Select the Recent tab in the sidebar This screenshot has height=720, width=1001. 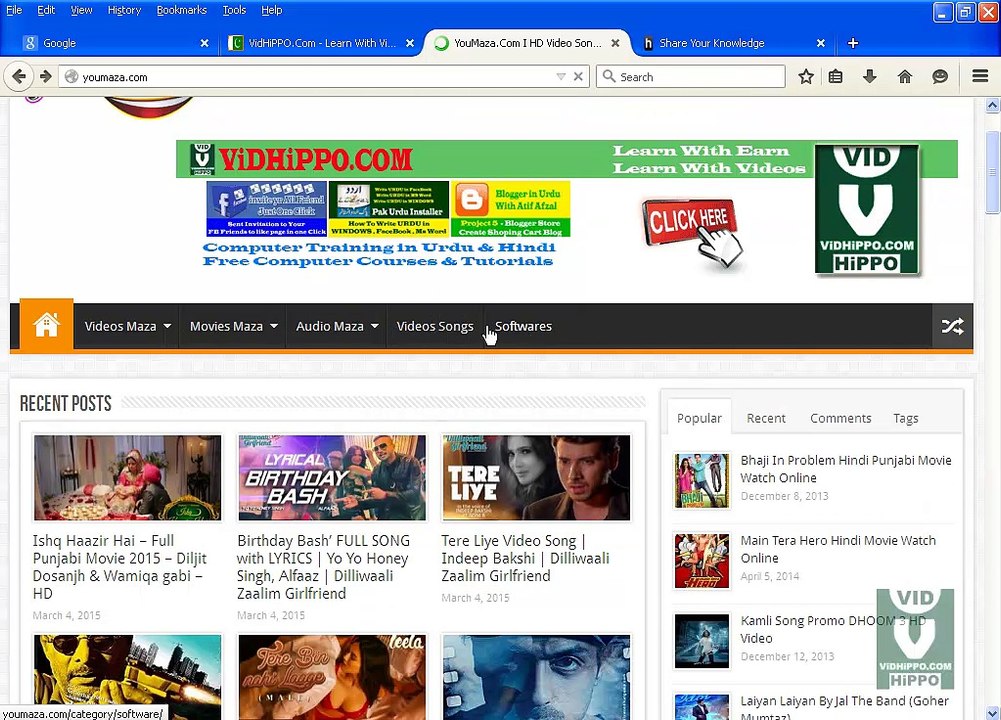[765, 418]
